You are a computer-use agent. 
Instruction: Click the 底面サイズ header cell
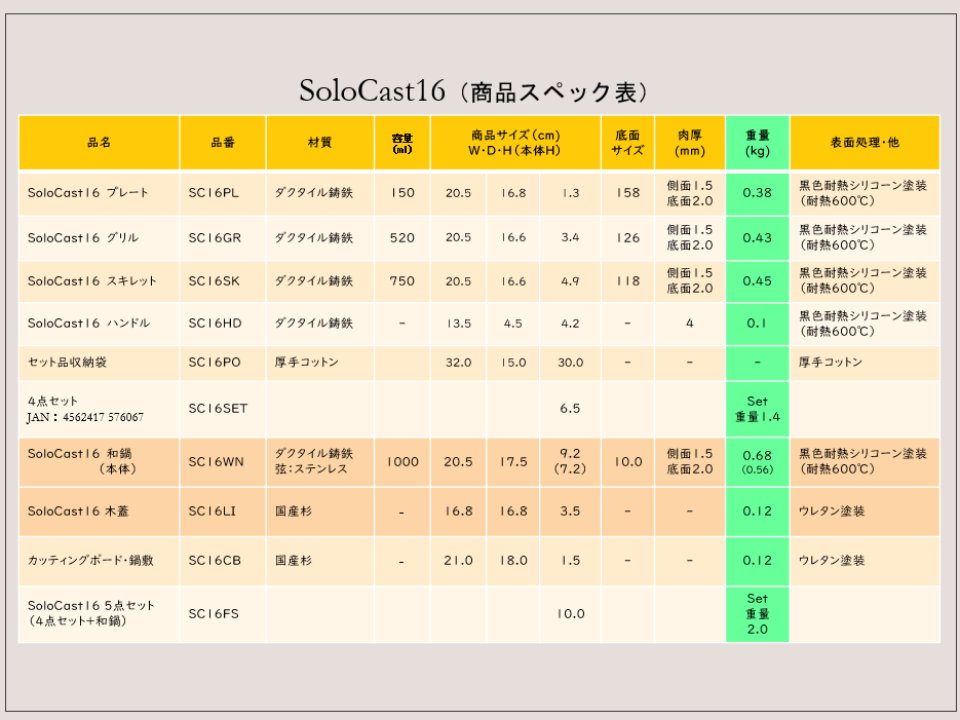coord(628,143)
